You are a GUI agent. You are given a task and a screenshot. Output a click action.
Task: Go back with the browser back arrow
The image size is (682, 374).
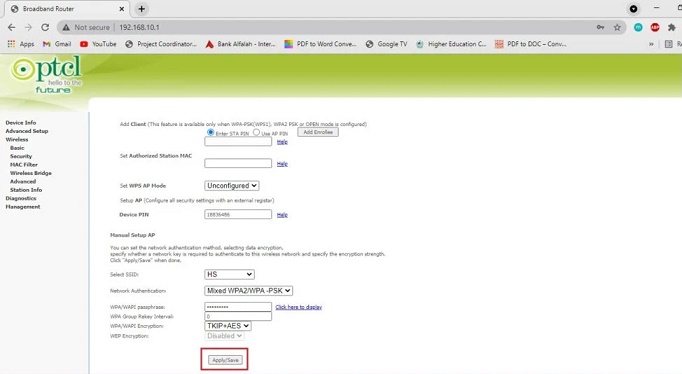11,27
